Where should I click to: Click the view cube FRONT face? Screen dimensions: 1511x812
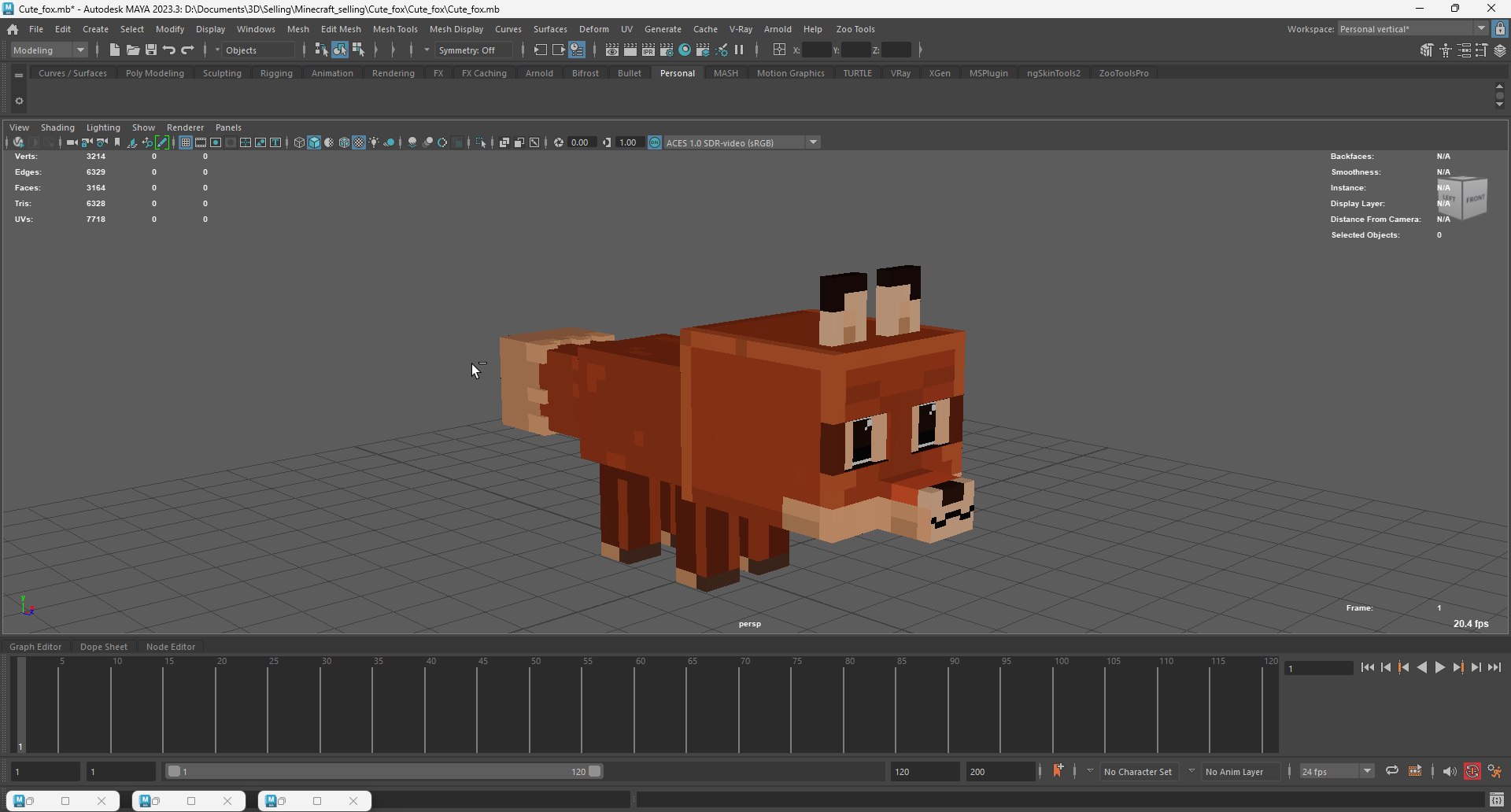[1475, 198]
